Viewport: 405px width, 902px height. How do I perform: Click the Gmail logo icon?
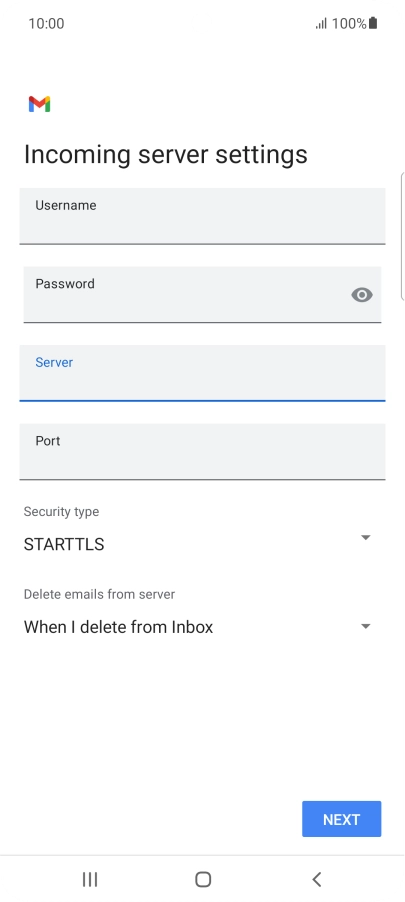[x=40, y=104]
